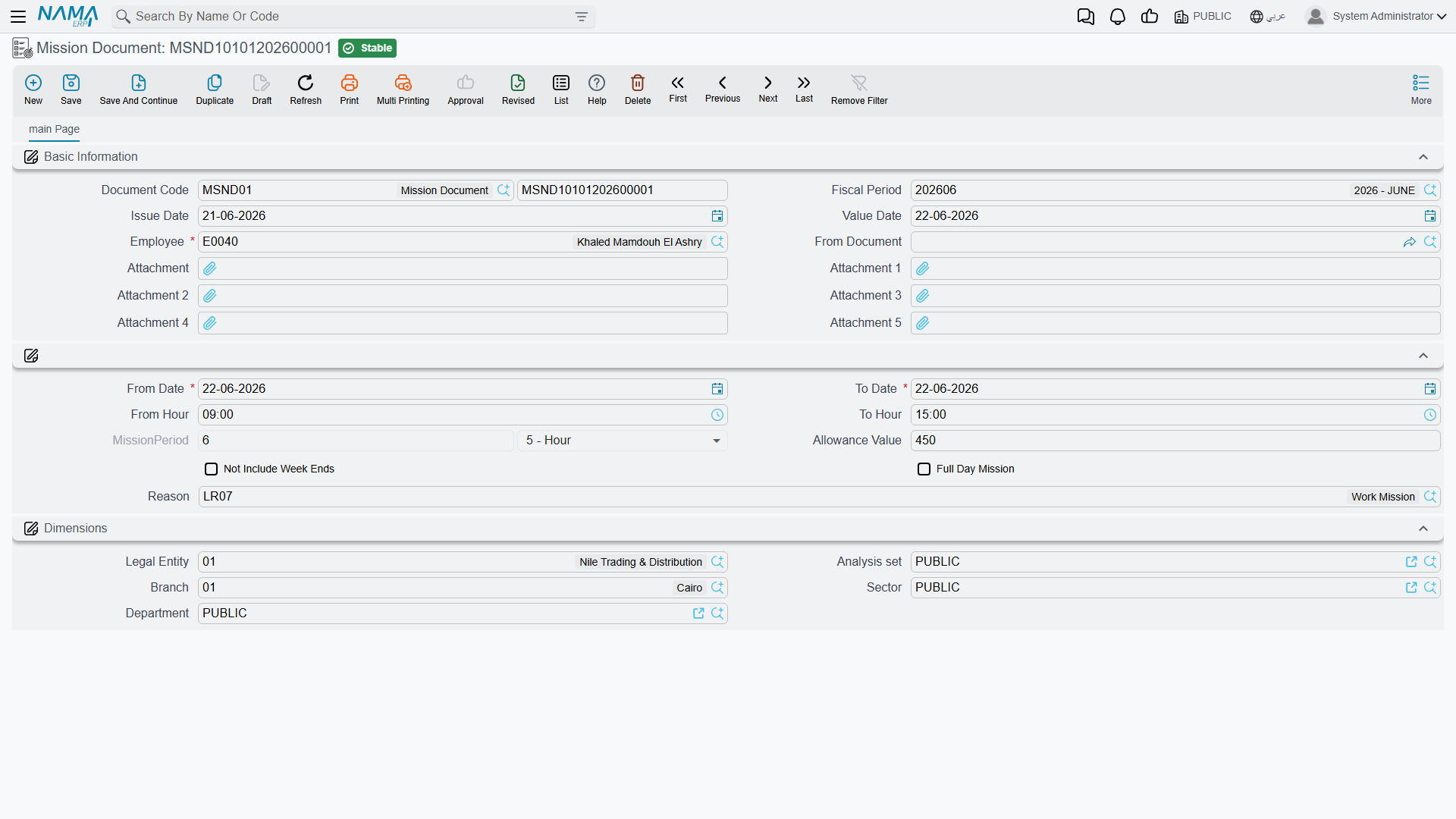Open notifications bell

click(x=1118, y=17)
